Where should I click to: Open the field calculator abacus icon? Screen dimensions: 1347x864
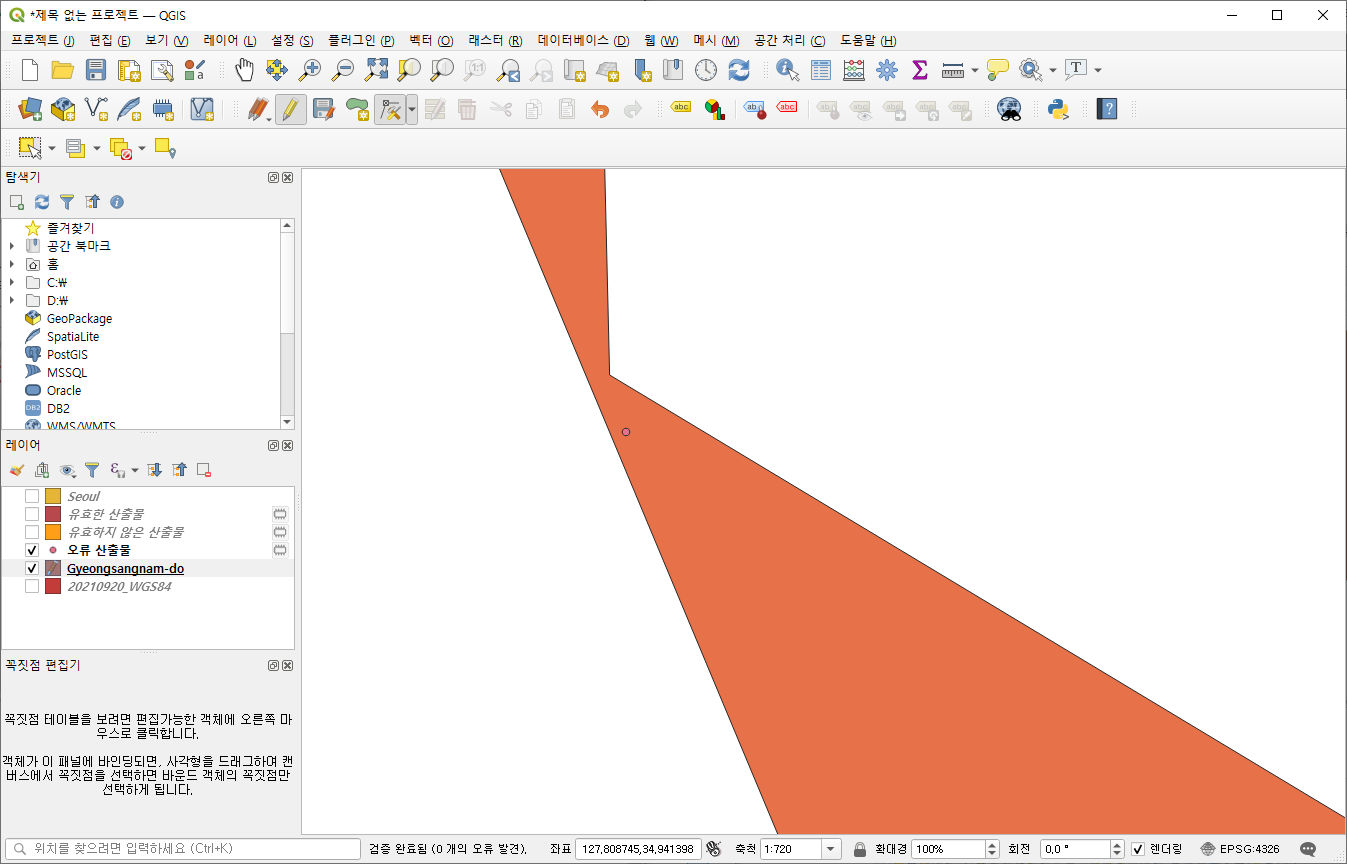pyautogui.click(x=854, y=70)
